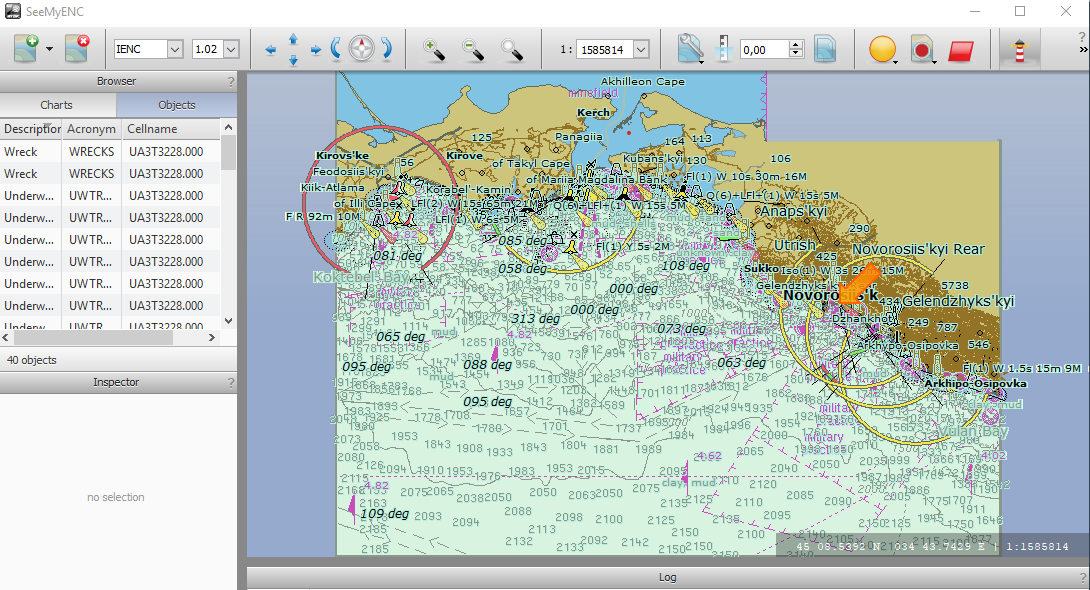Click the remove chart icon
Screen dimensions: 1090x590
click(77, 49)
